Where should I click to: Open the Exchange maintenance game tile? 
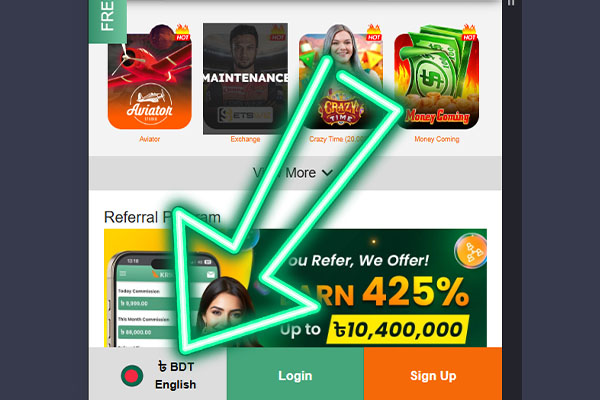coord(245,78)
